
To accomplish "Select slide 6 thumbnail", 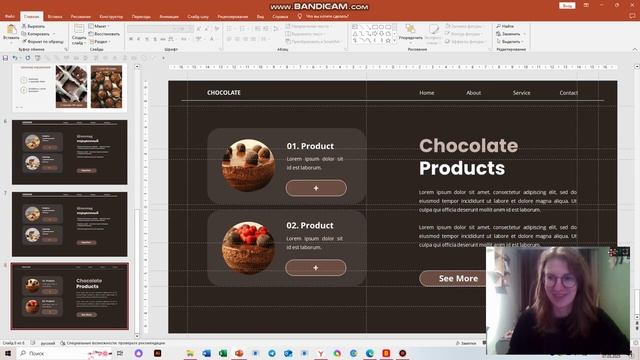I will coord(69,152).
